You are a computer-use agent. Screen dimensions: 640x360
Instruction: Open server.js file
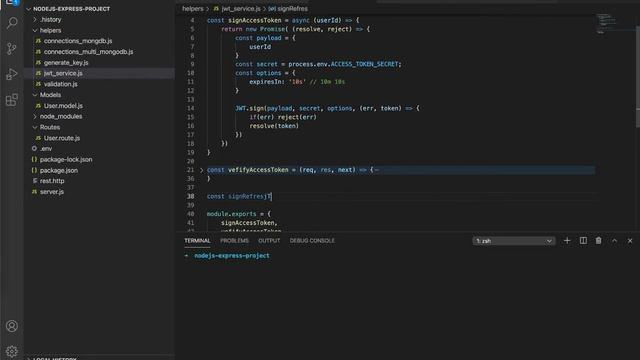(52, 192)
